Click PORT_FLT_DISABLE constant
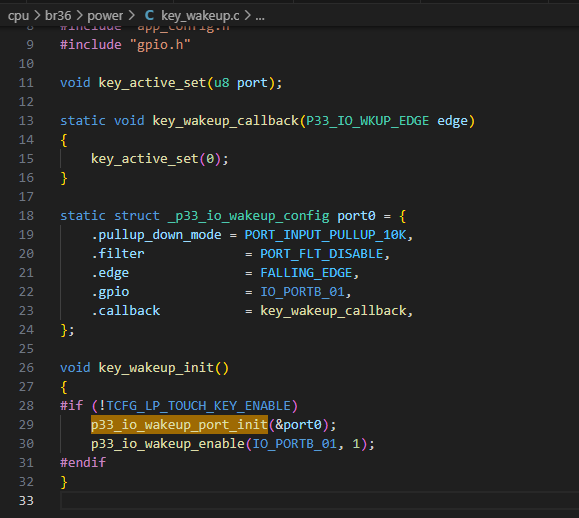This screenshot has width=579, height=518. tap(322, 254)
